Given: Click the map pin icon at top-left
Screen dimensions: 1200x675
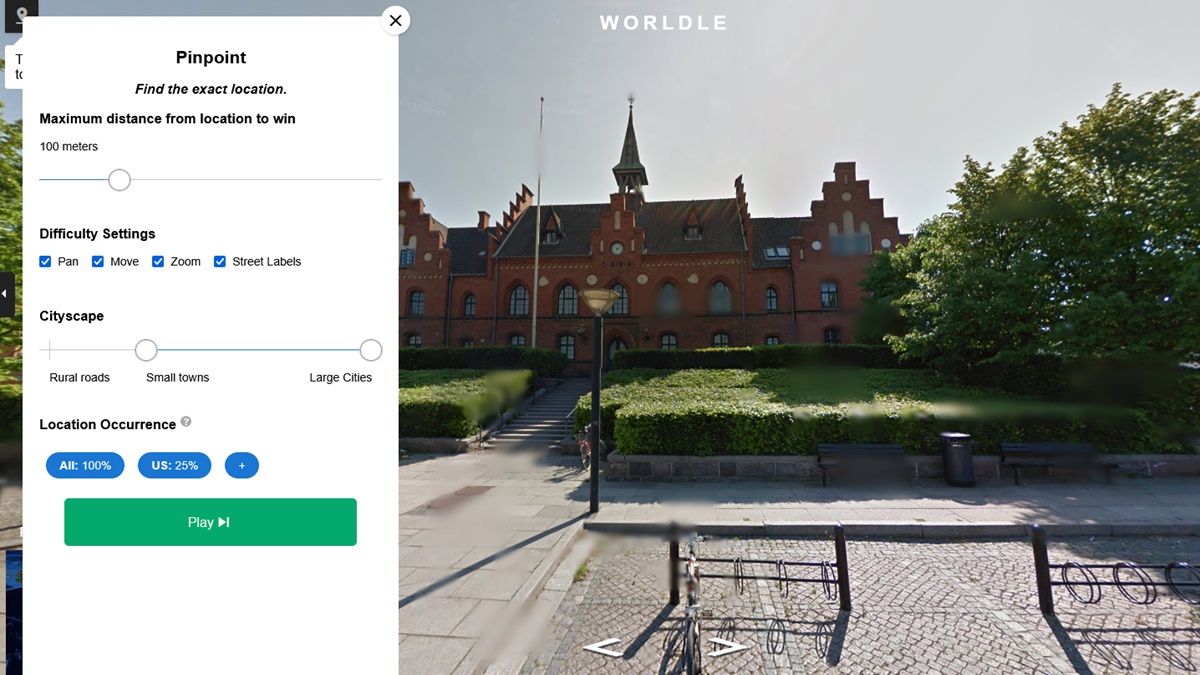Looking at the screenshot, I should coord(20,14).
